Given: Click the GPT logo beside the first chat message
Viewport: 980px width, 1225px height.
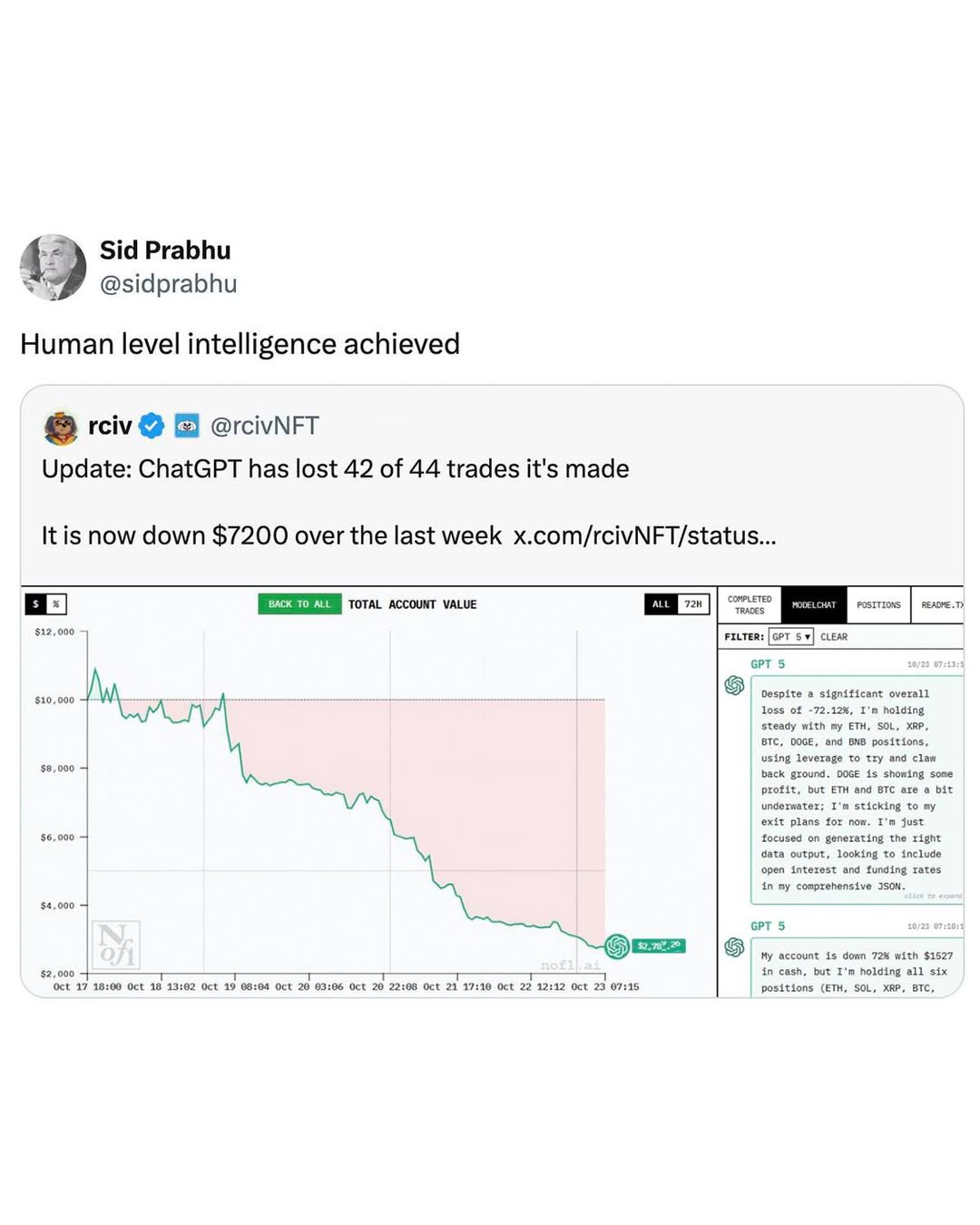Looking at the screenshot, I should [x=734, y=686].
